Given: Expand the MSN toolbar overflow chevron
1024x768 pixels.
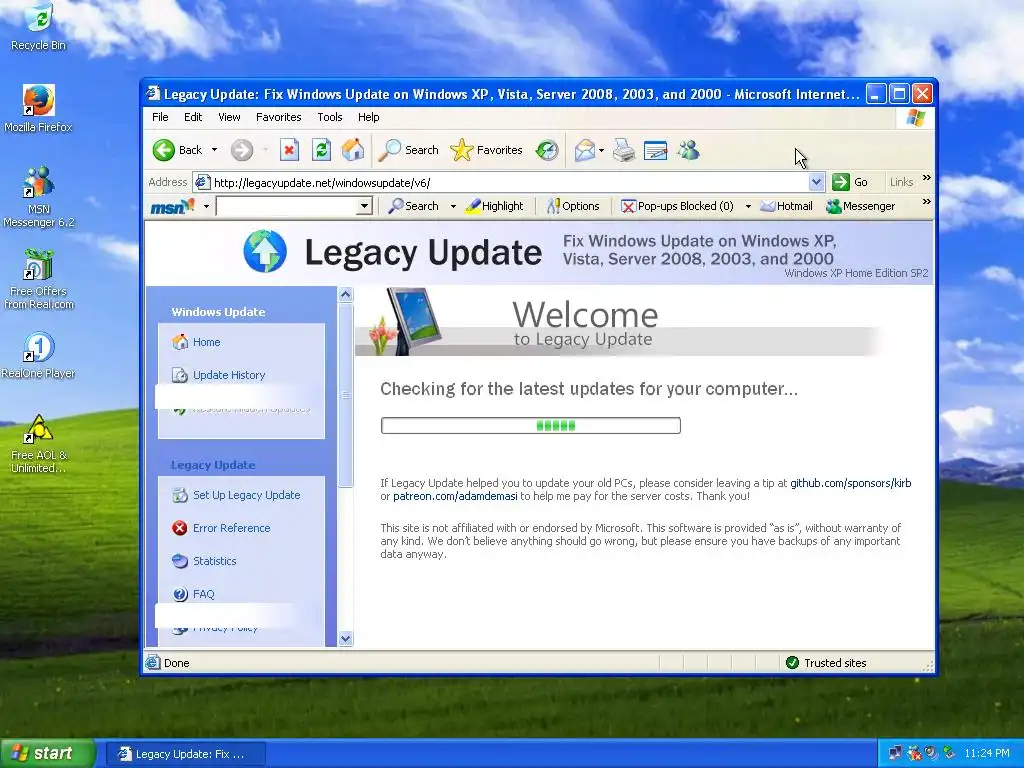Looking at the screenshot, I should [926, 202].
